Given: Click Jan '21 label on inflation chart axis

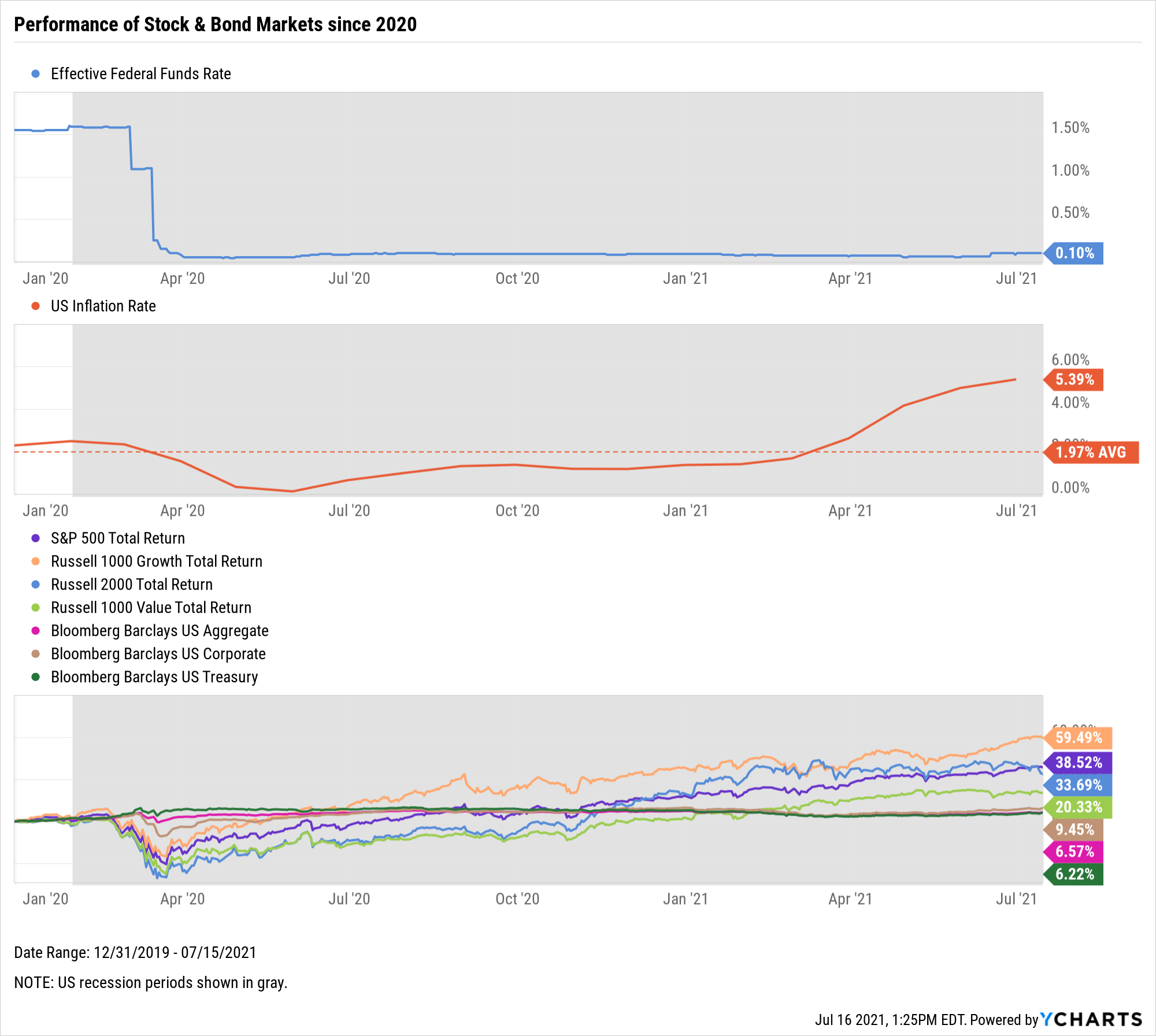Looking at the screenshot, I should tap(686, 511).
